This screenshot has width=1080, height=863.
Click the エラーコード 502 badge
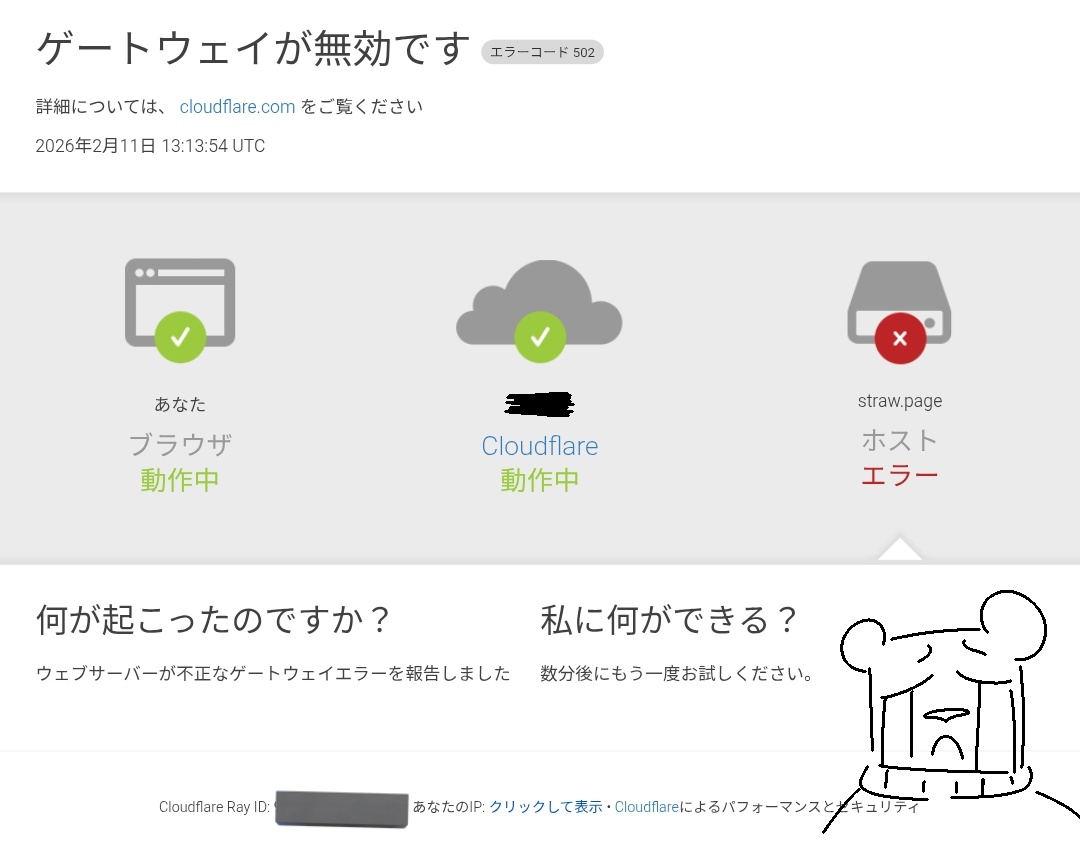(x=542, y=52)
